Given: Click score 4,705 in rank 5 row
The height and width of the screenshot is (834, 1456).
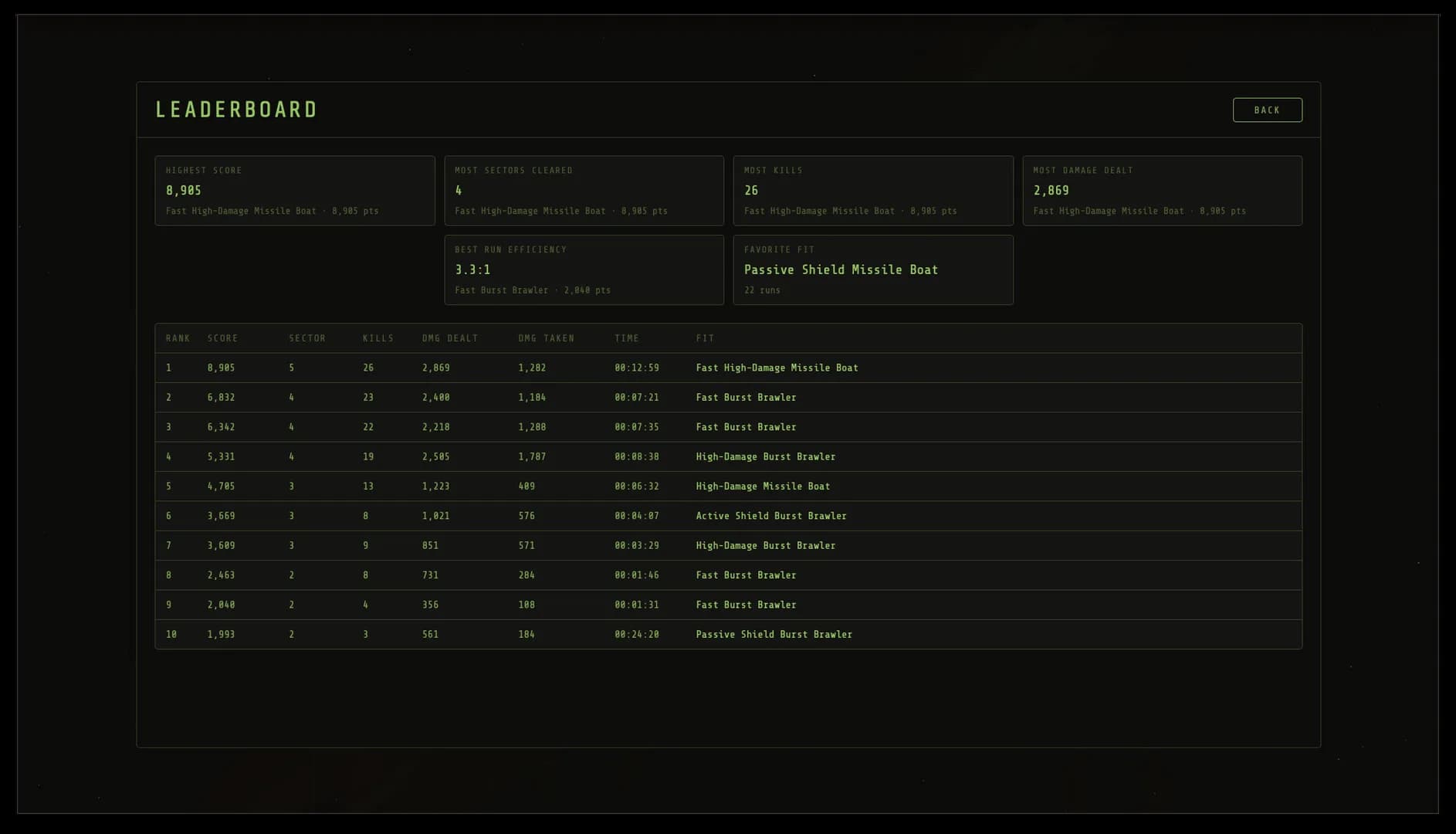Looking at the screenshot, I should pyautogui.click(x=221, y=486).
